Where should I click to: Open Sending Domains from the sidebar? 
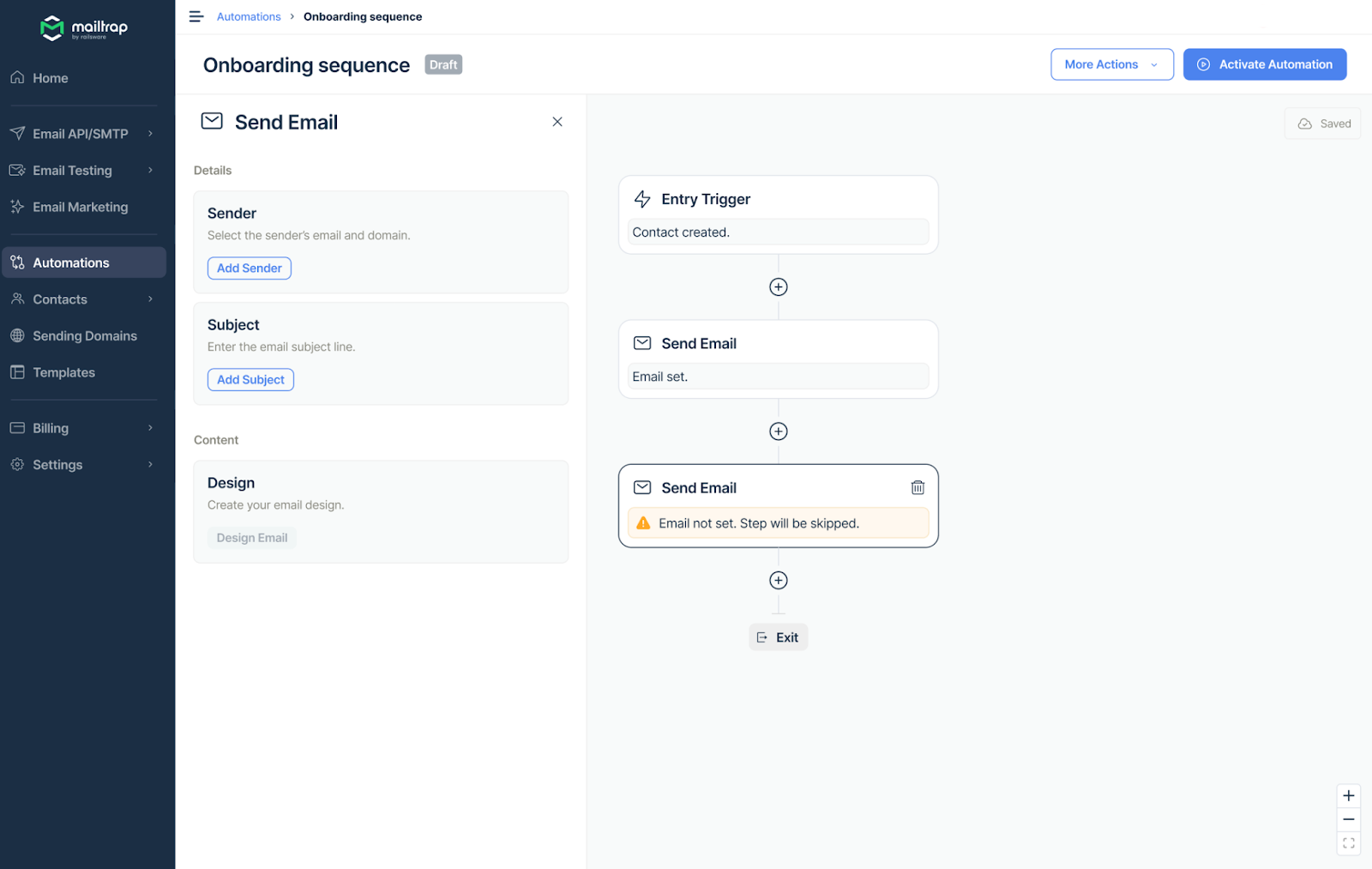(x=85, y=335)
